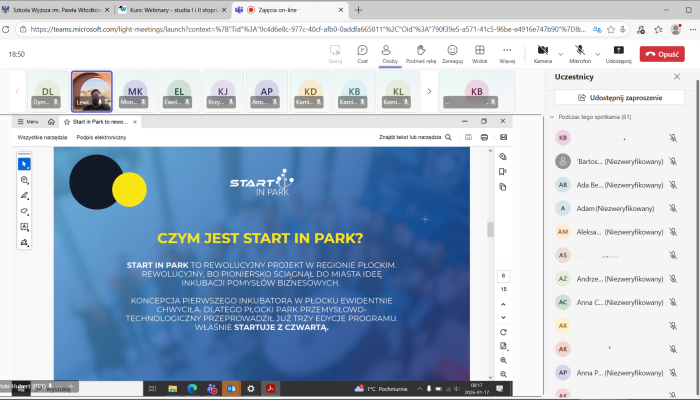This screenshot has height=400, width=700.
Task: Click the signature stamp tool in Acrobat
Action: [24, 242]
